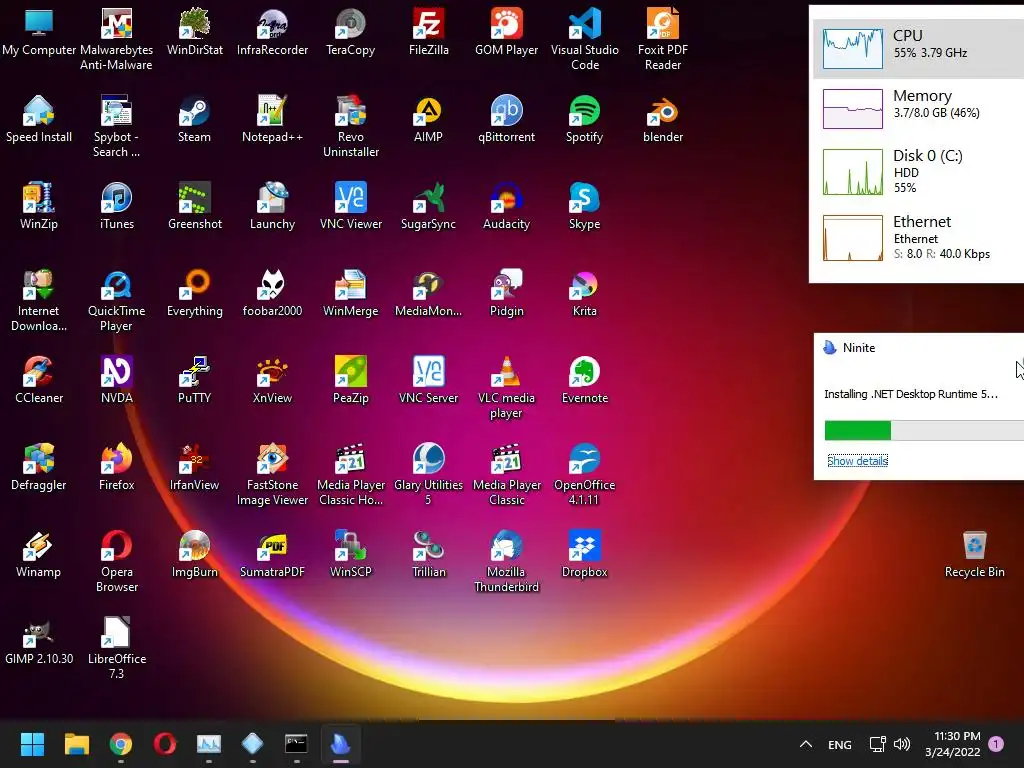Screen dimensions: 1024x768
Task: Open the InfraRecorder shortcut
Action: 272,31
